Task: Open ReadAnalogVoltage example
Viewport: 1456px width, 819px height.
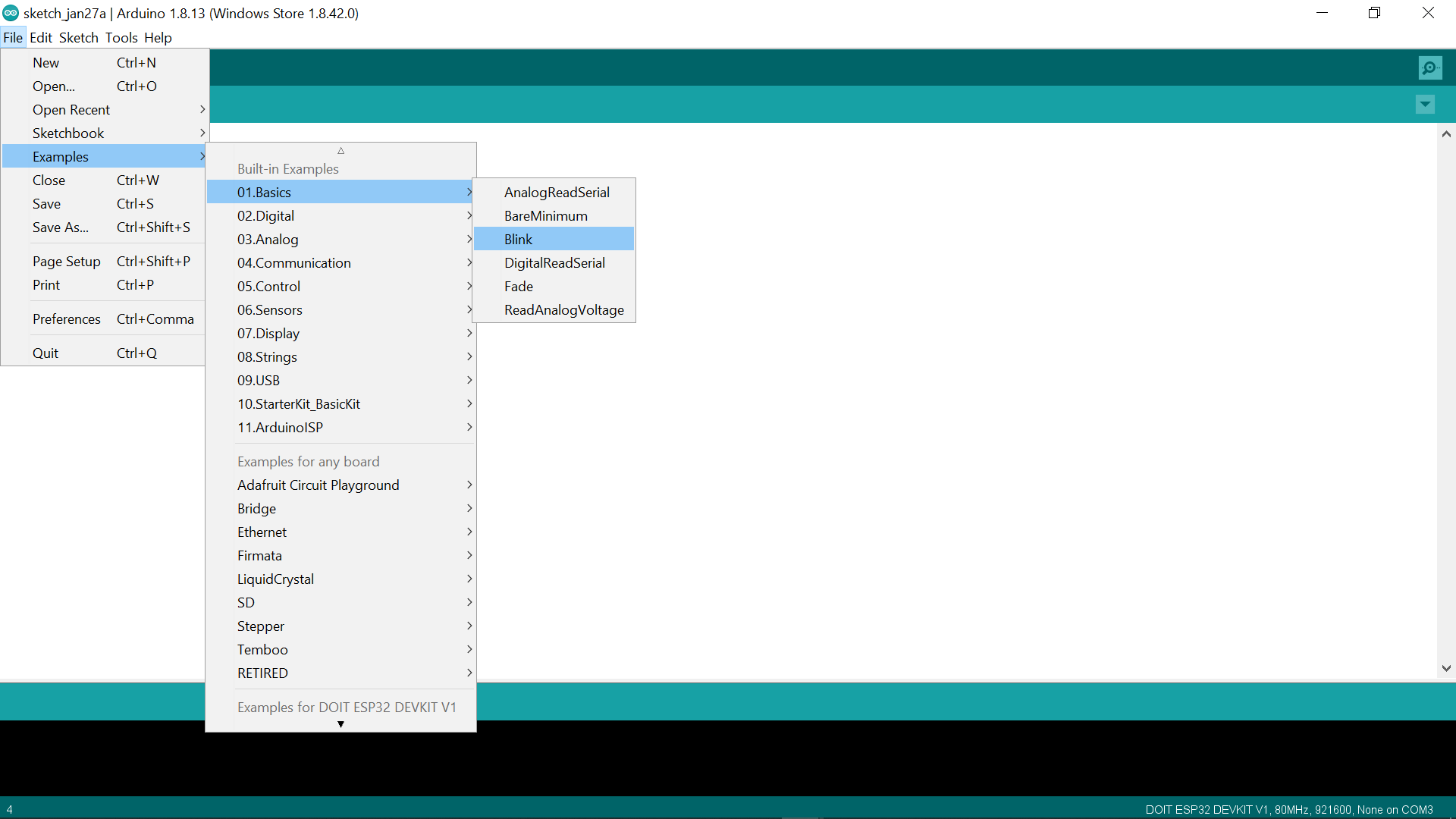Action: (x=563, y=309)
